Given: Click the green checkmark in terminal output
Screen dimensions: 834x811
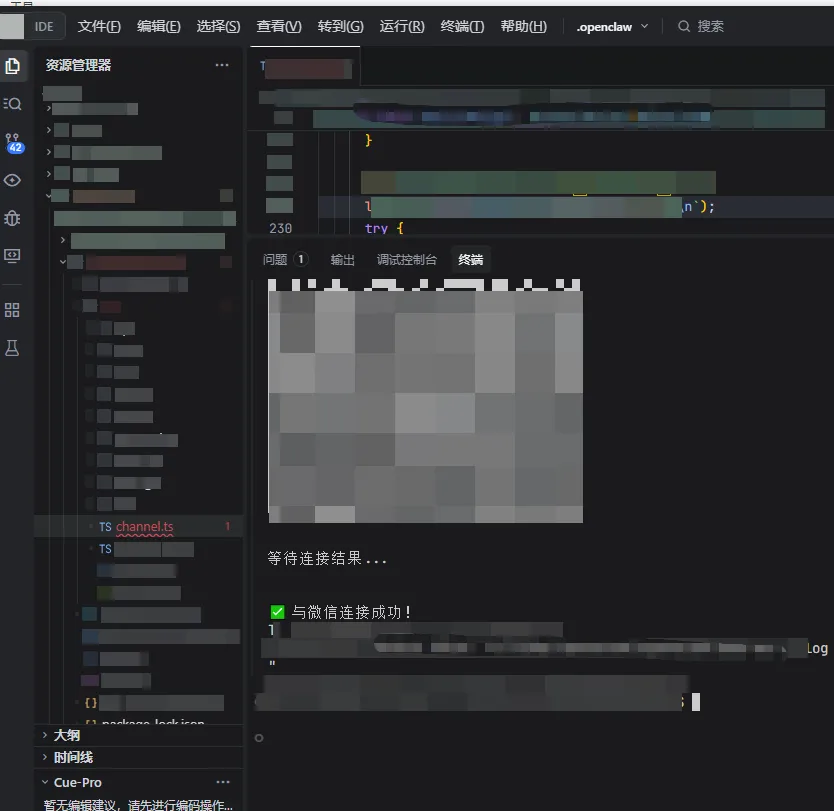Looking at the screenshot, I should [277, 612].
